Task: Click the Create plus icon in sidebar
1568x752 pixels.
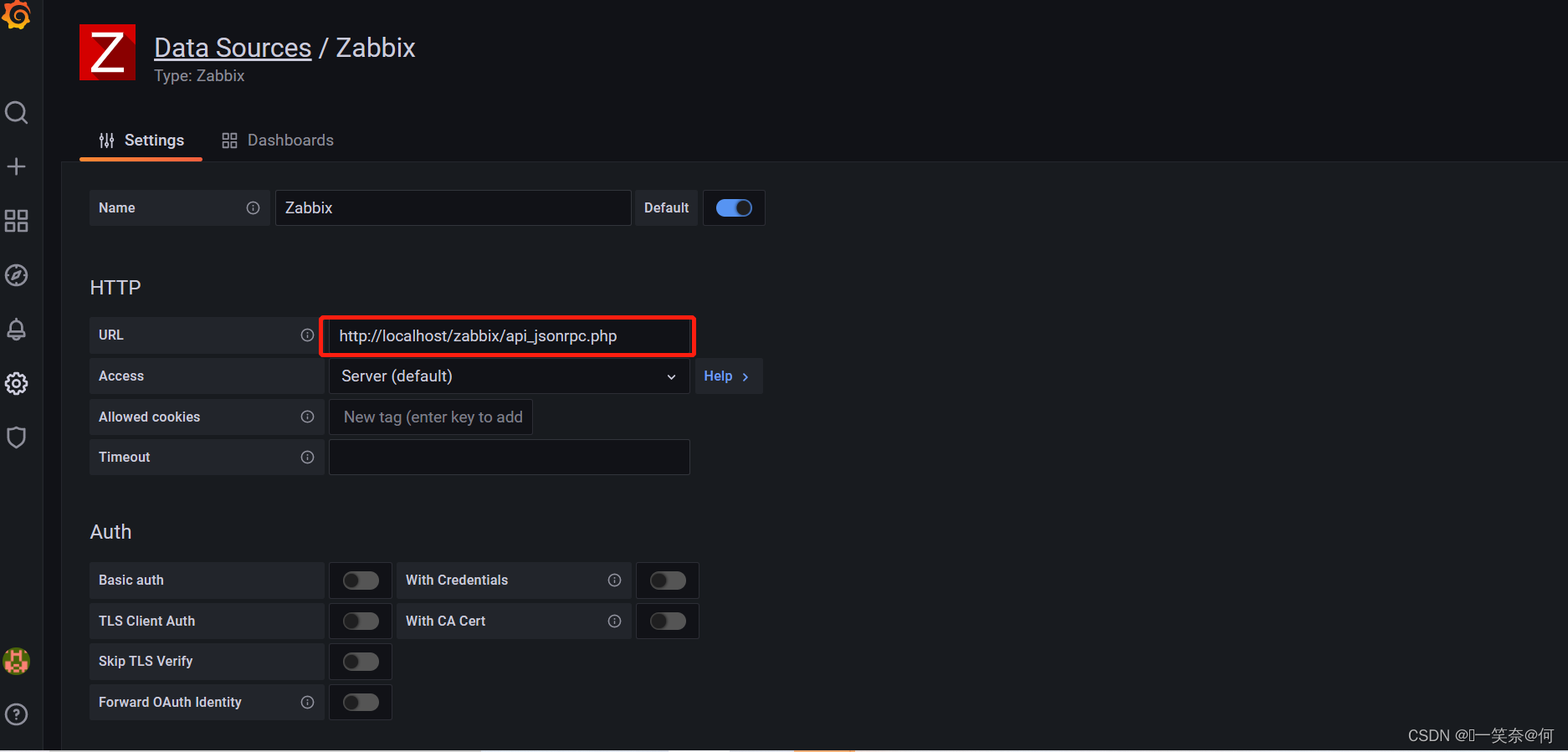Action: click(x=17, y=166)
